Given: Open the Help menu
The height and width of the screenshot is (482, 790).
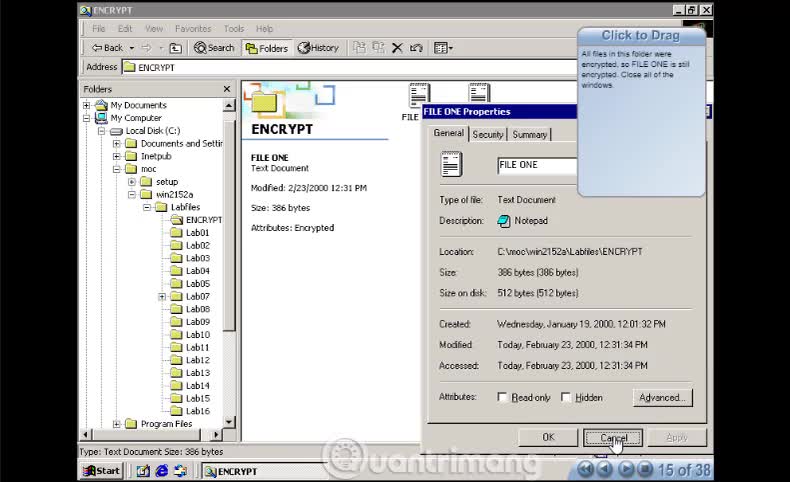Looking at the screenshot, I should click(x=264, y=29).
